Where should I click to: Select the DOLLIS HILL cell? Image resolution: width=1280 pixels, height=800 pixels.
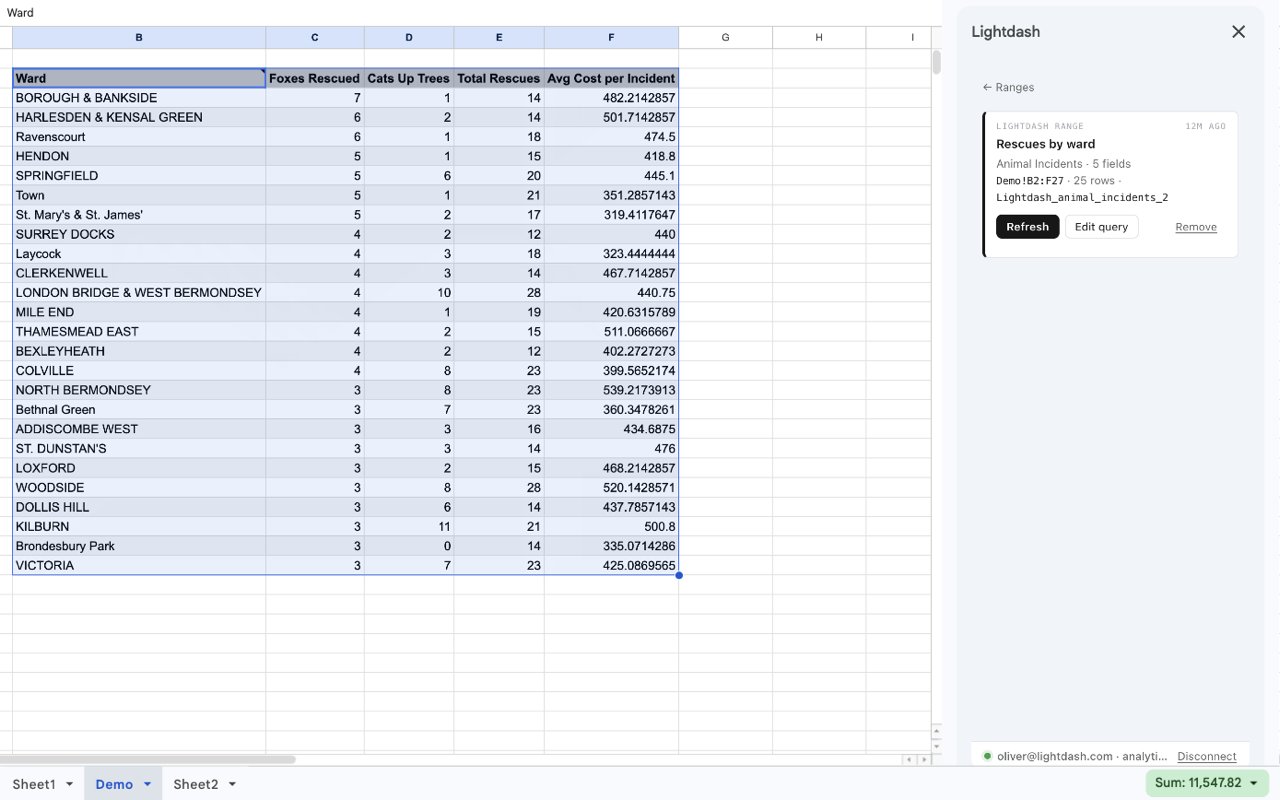(139, 507)
